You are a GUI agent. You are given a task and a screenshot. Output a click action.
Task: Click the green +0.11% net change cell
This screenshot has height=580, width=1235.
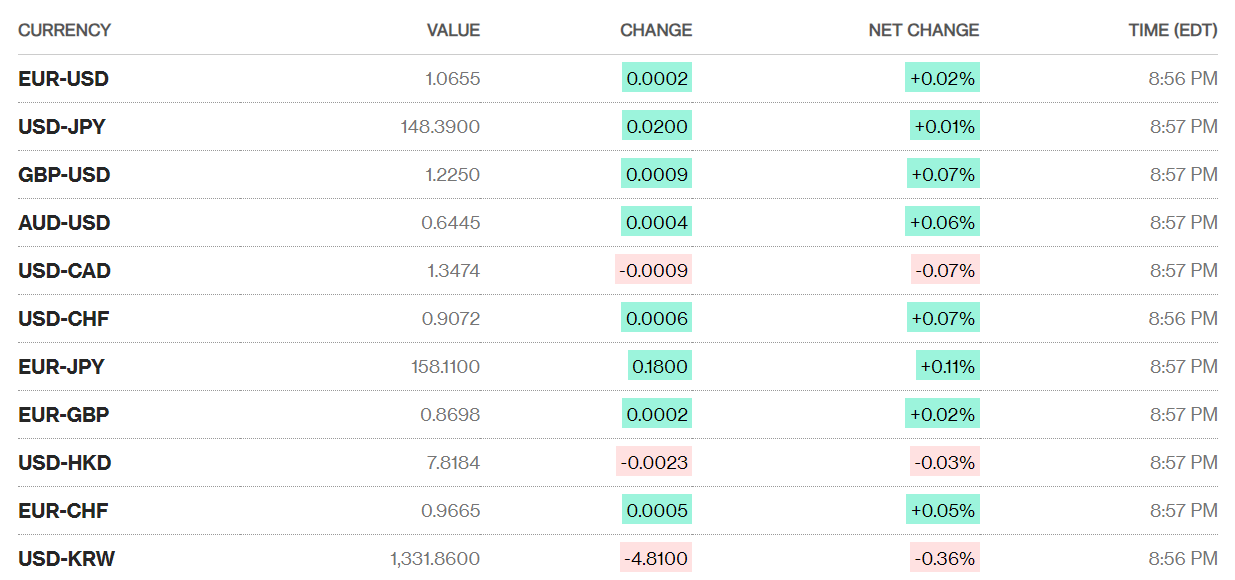point(947,367)
